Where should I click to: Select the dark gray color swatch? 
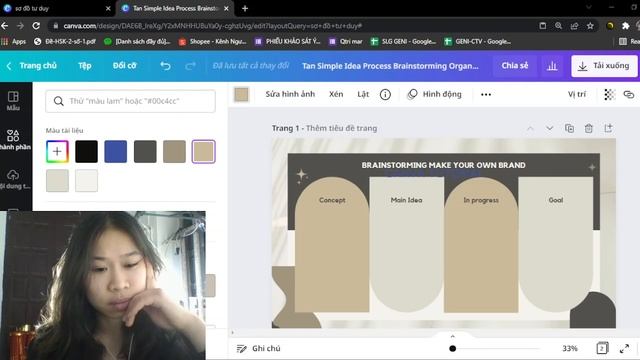tap(145, 151)
